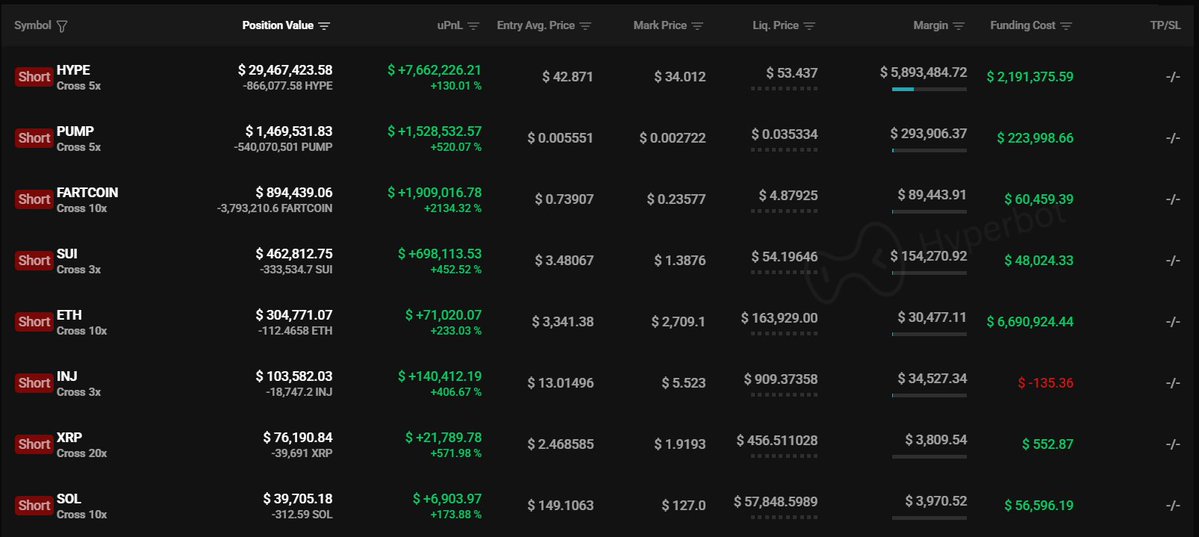Screen dimensions: 1199x537
Task: Click HYPE position value $29,467,423.58
Action: (x=285, y=70)
